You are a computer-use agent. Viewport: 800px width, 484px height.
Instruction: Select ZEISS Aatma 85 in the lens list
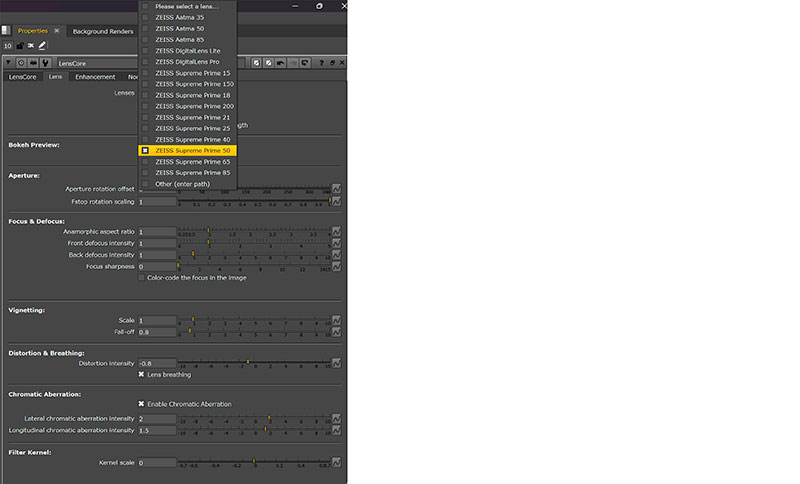tap(187, 40)
